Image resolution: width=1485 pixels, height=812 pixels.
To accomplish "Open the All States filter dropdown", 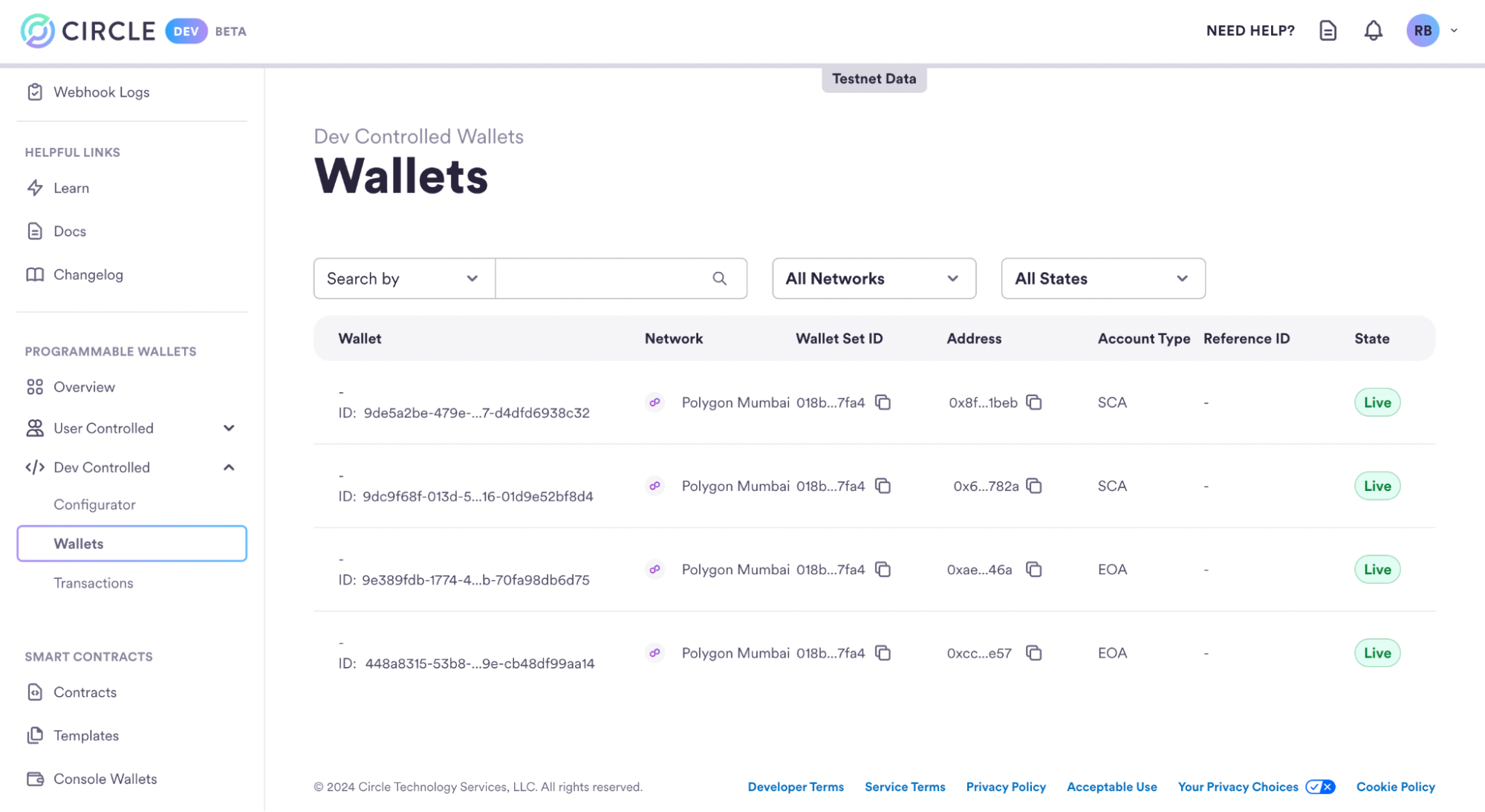I will [x=1102, y=279].
